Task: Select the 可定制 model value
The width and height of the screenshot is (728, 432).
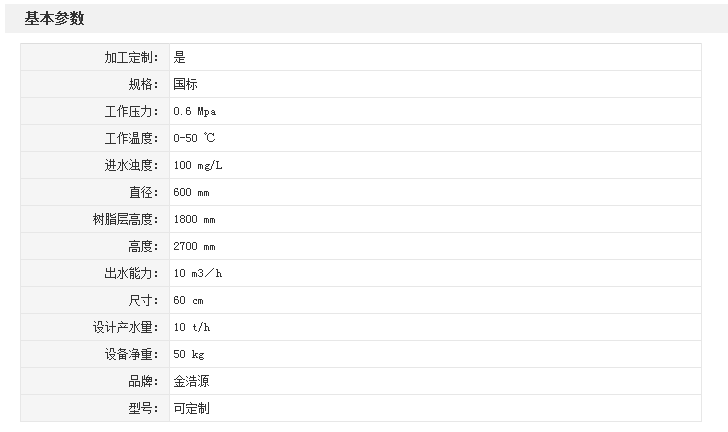Action: point(191,408)
